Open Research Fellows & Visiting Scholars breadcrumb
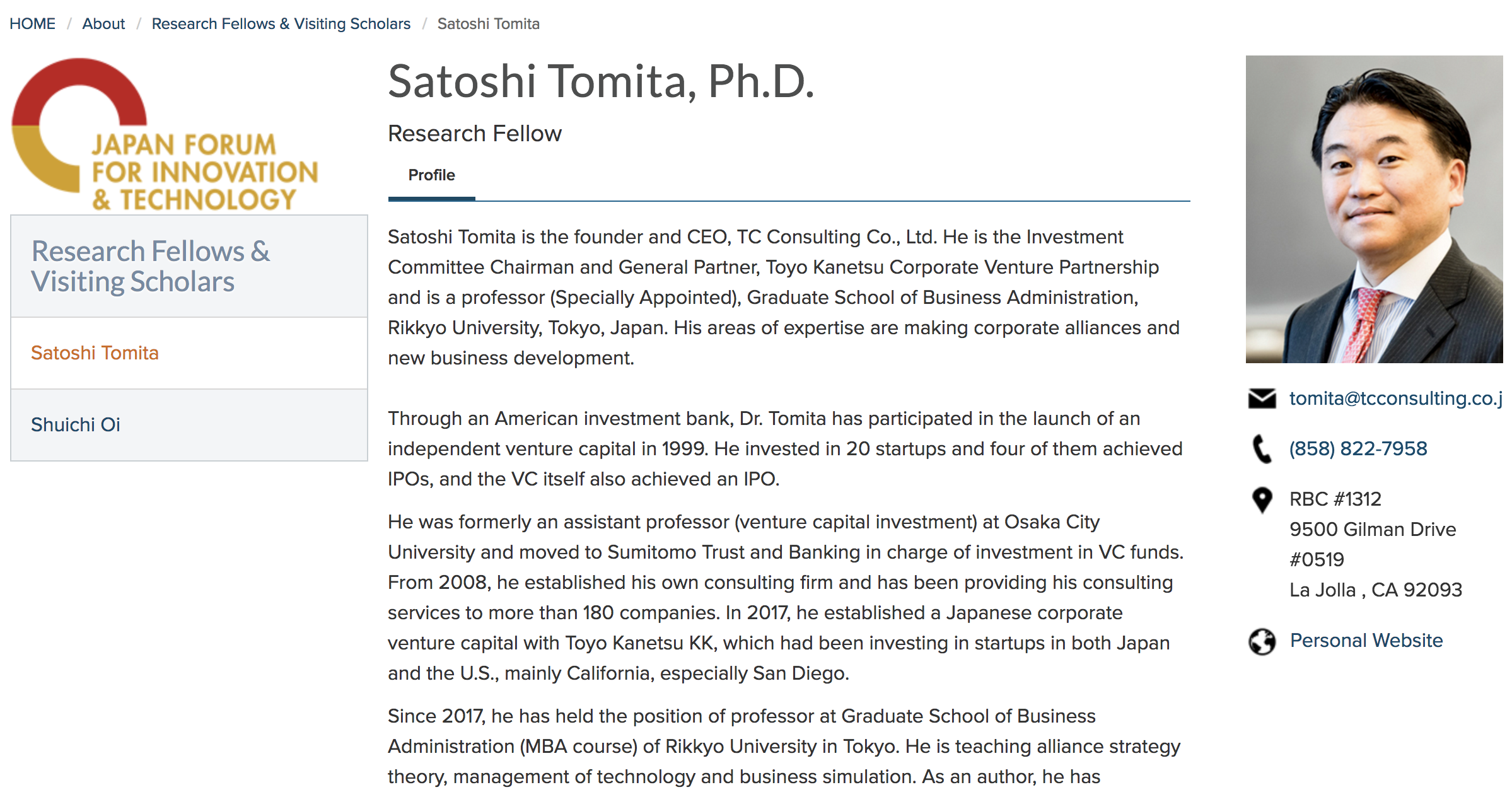 pos(281,24)
